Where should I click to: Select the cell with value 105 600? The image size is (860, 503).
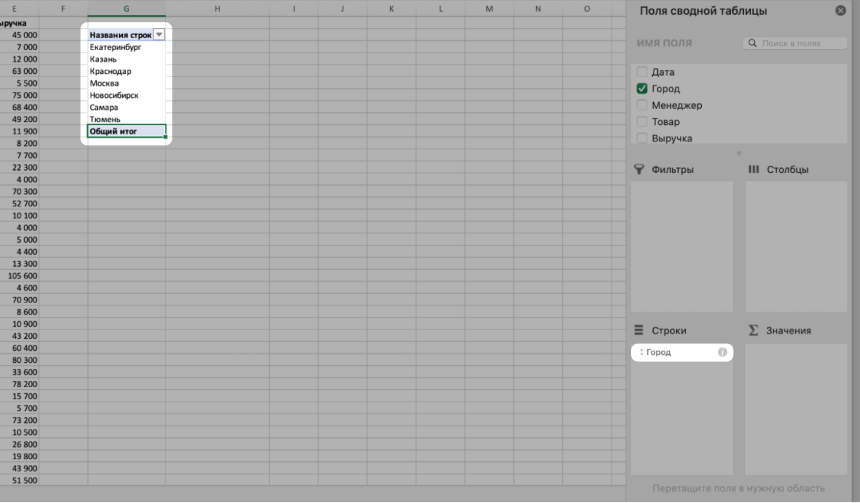tap(19, 276)
